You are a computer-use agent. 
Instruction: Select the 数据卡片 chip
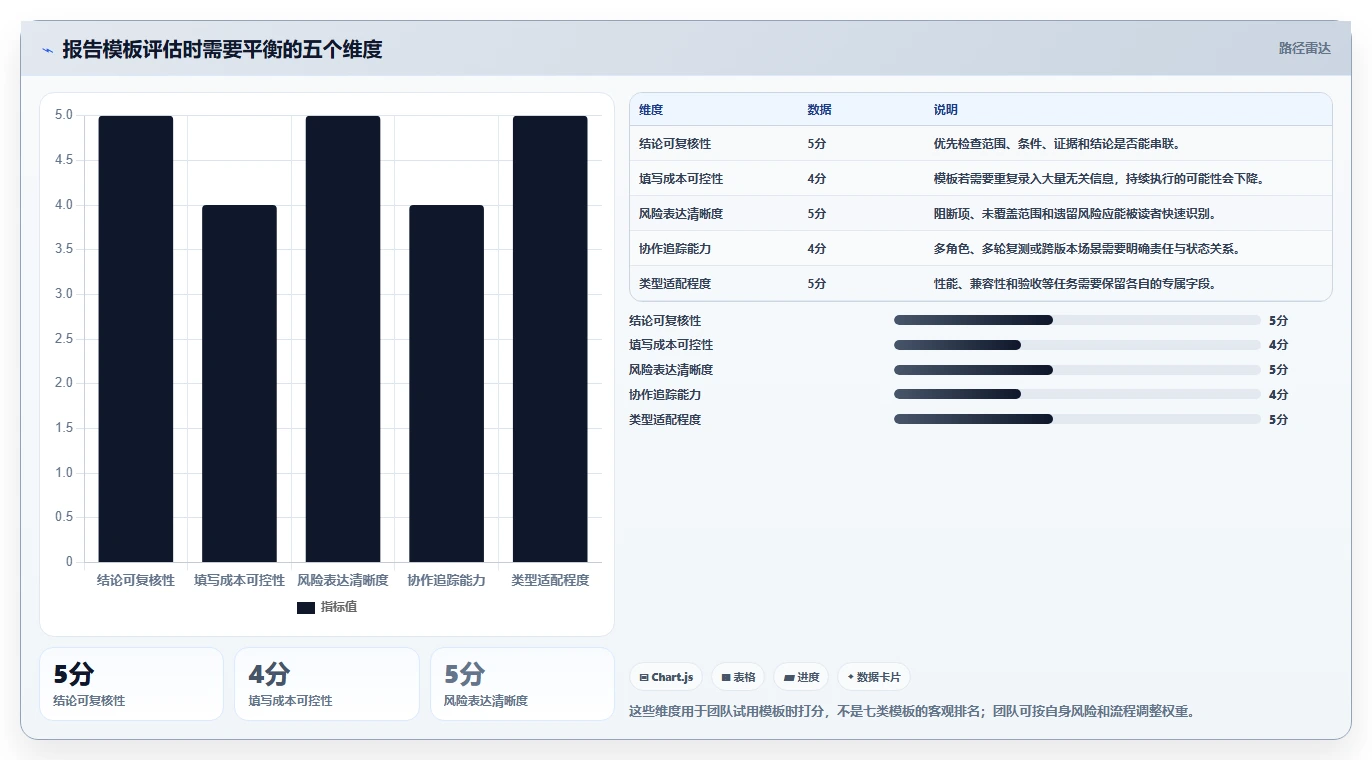[x=873, y=677]
